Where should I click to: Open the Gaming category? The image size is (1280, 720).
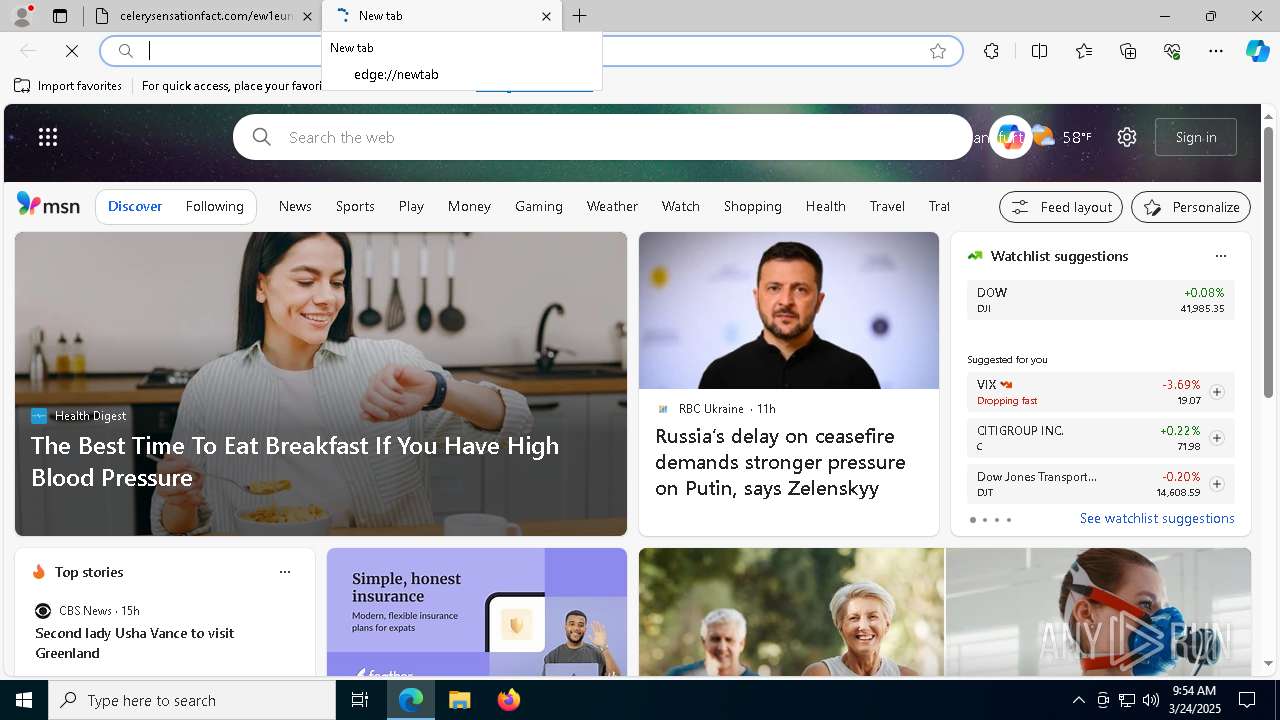click(x=539, y=206)
